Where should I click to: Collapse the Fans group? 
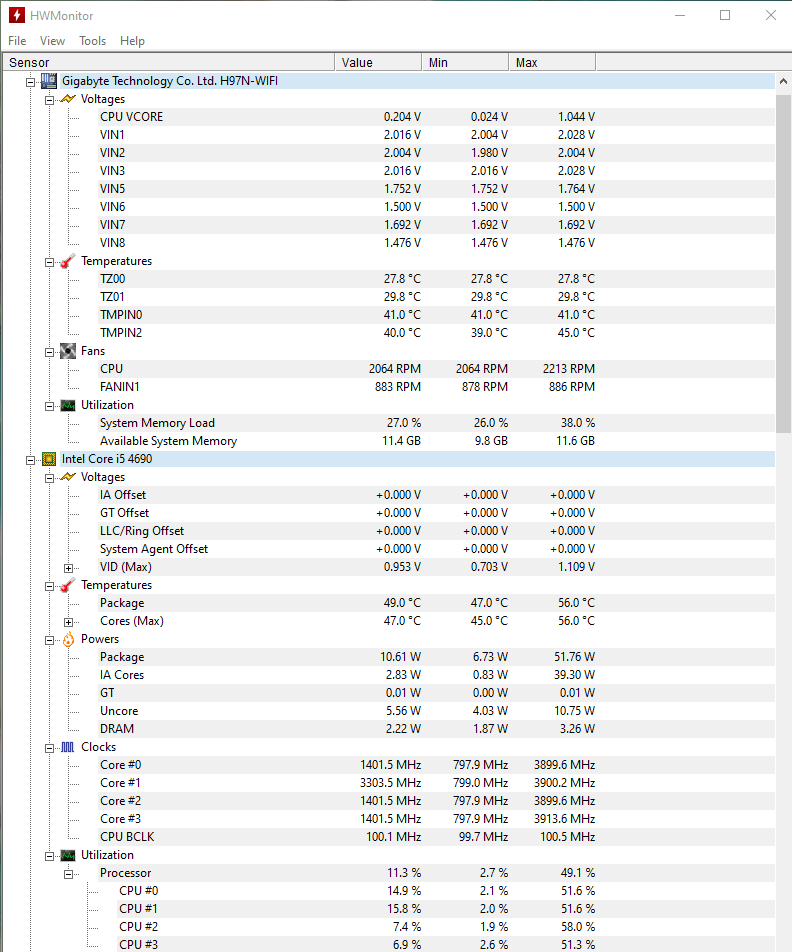pyautogui.click(x=50, y=352)
